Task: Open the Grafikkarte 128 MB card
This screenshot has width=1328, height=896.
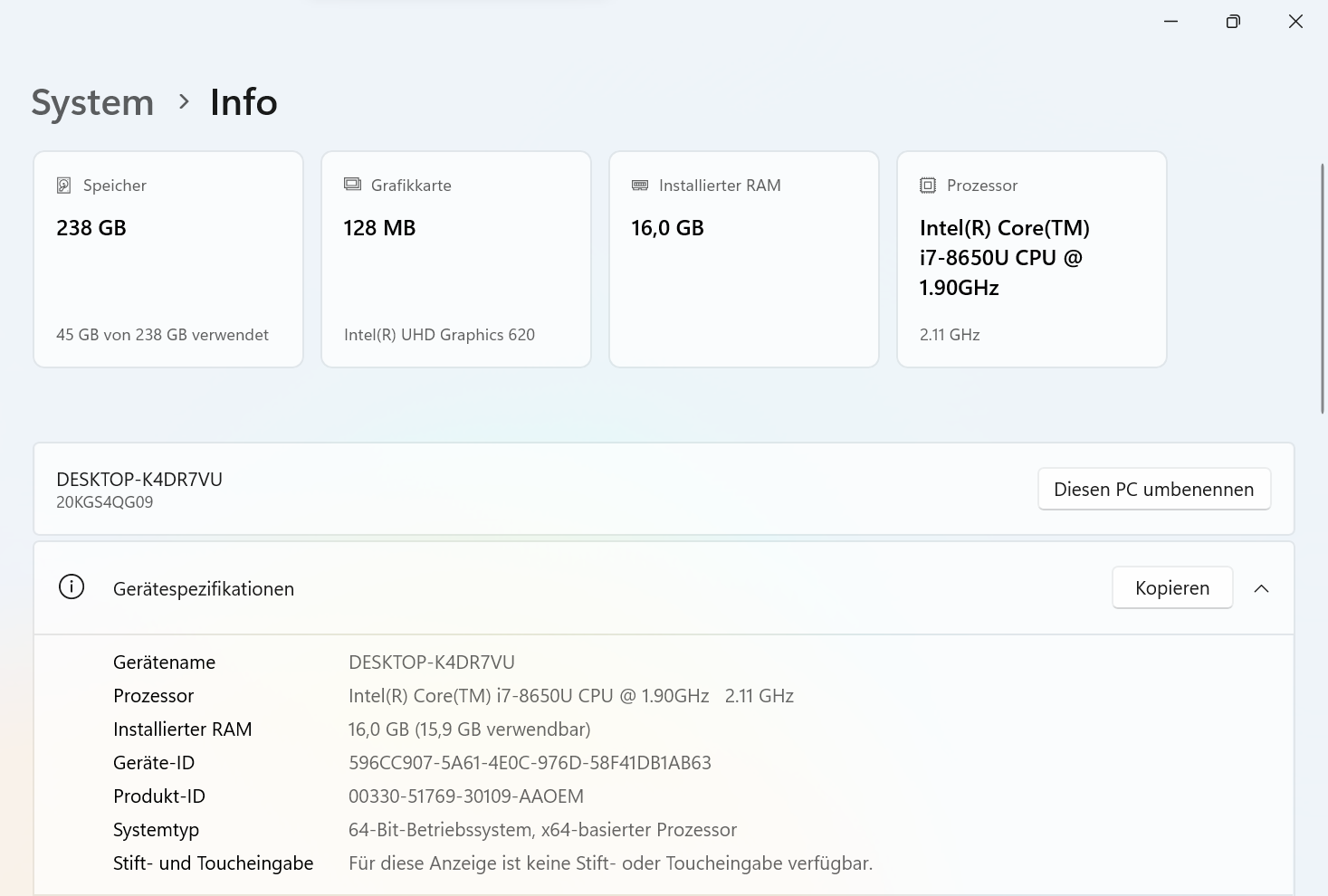Action: 456,259
